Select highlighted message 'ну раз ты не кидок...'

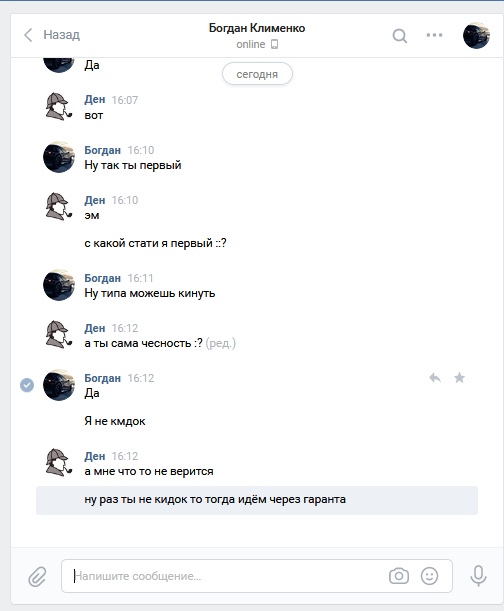257,500
